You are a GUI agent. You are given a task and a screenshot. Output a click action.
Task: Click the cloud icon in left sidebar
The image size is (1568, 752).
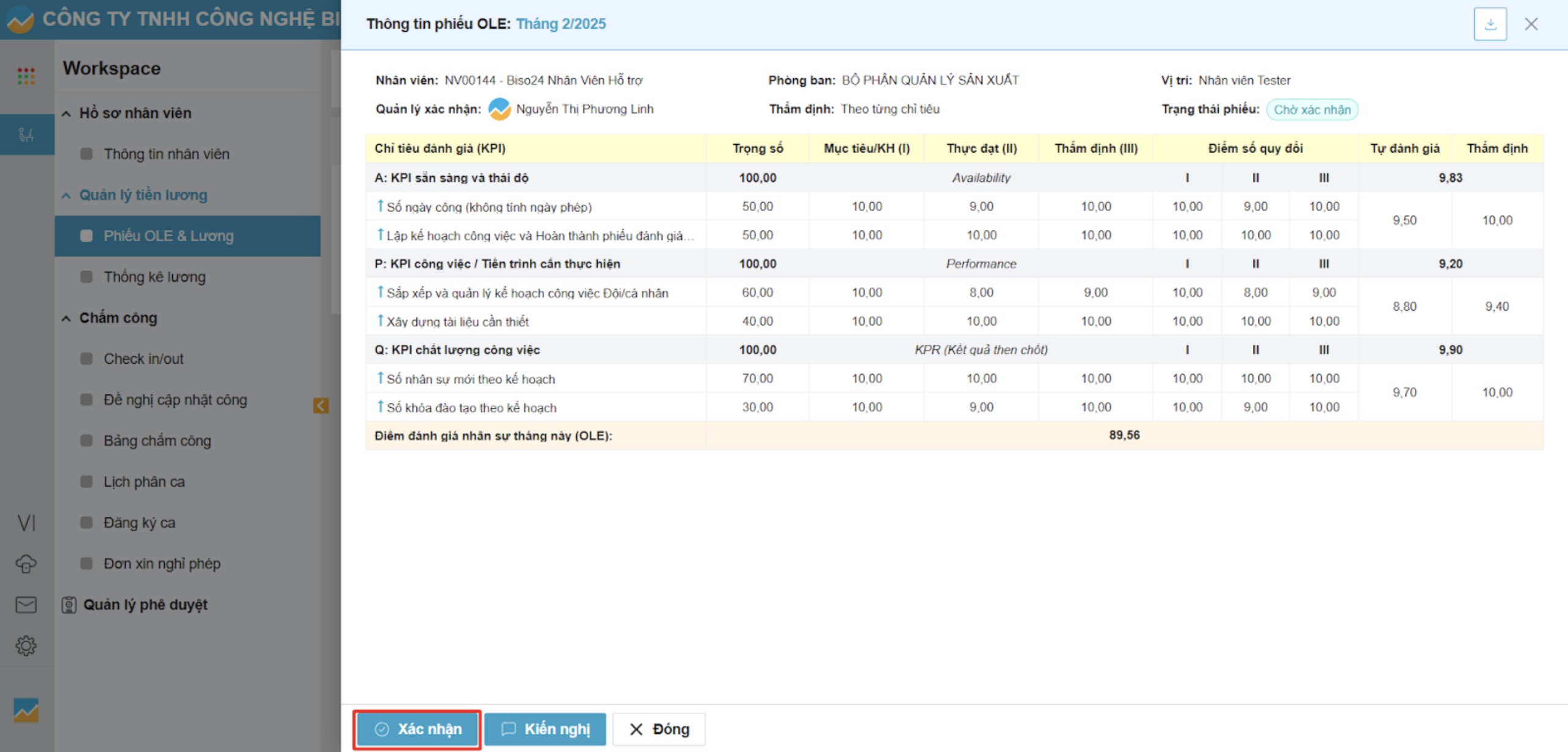pos(26,563)
